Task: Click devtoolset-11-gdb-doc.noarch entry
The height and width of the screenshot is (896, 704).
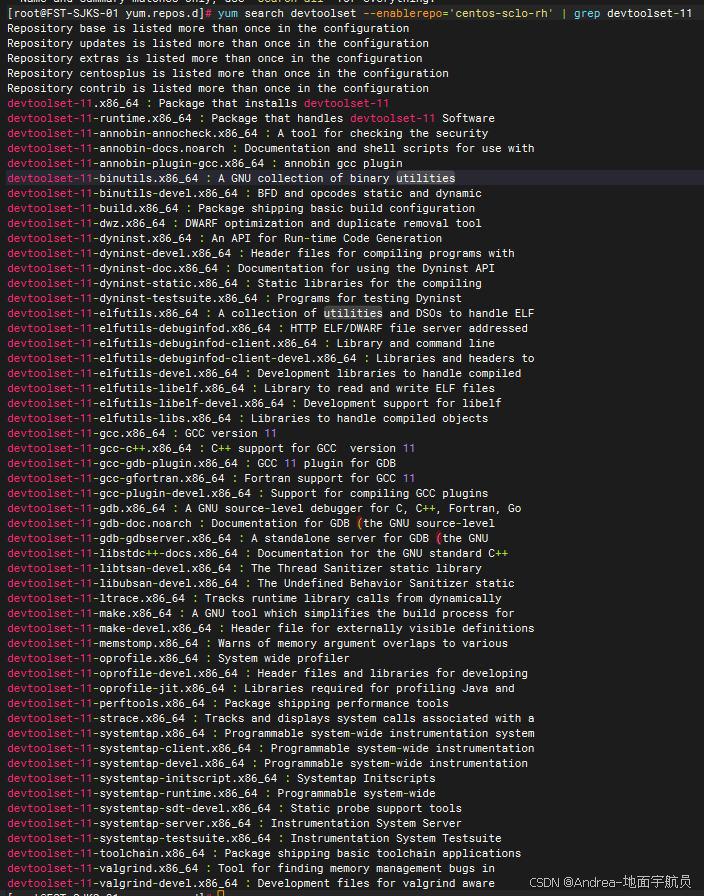Action: point(251,523)
